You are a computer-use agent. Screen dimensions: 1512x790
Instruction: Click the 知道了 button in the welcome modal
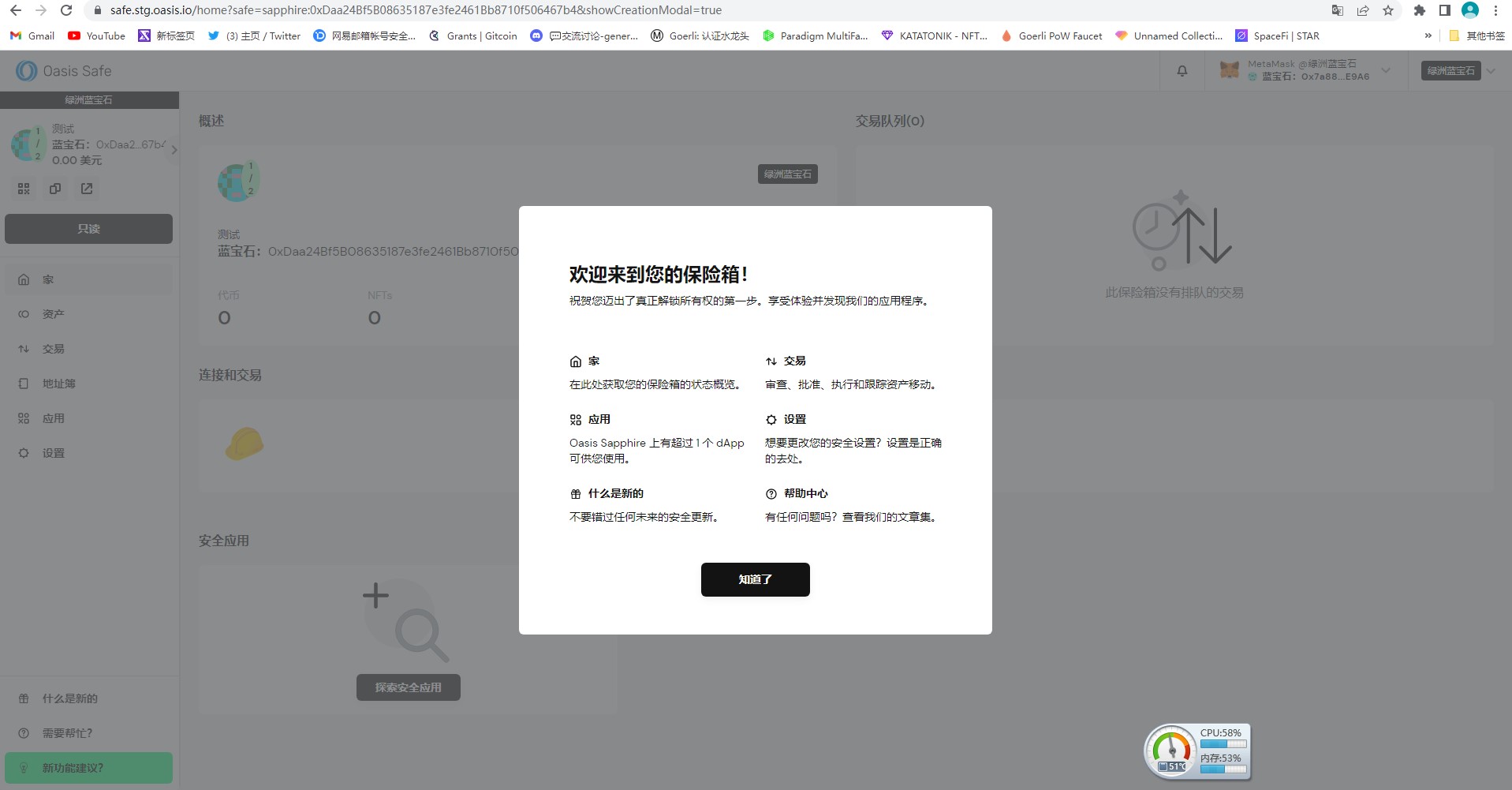[755, 579]
